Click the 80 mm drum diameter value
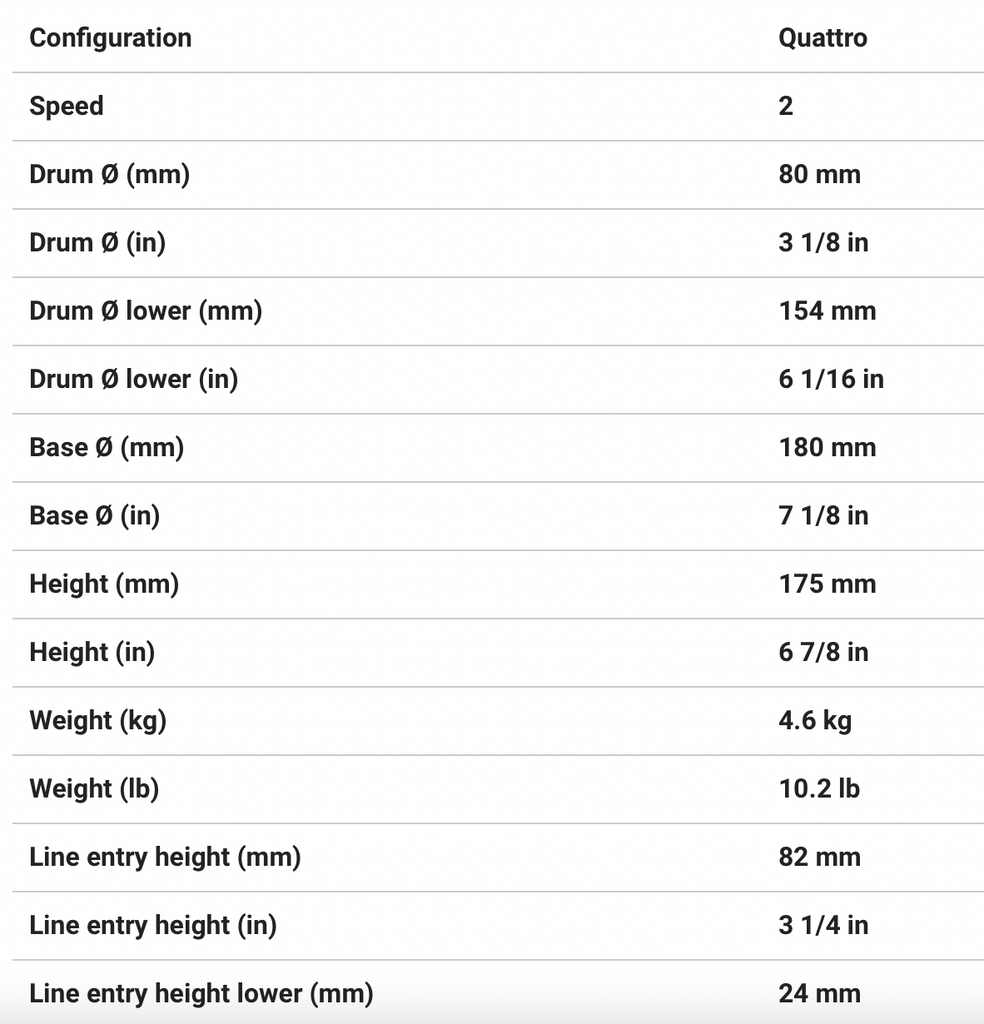The height and width of the screenshot is (1024, 984). [819, 174]
